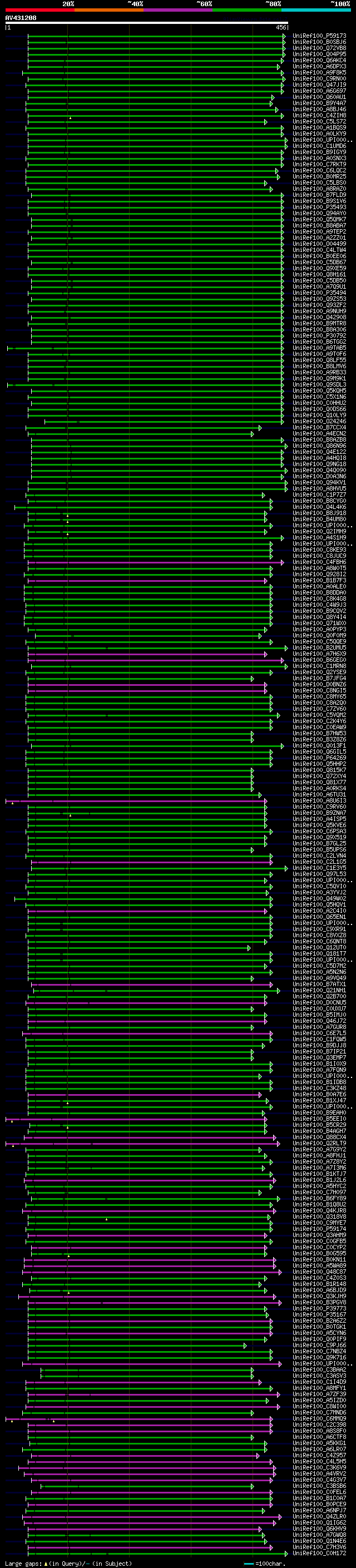
Task: Open hit UniRef100_Q71WX0
Action: (319, 624)
